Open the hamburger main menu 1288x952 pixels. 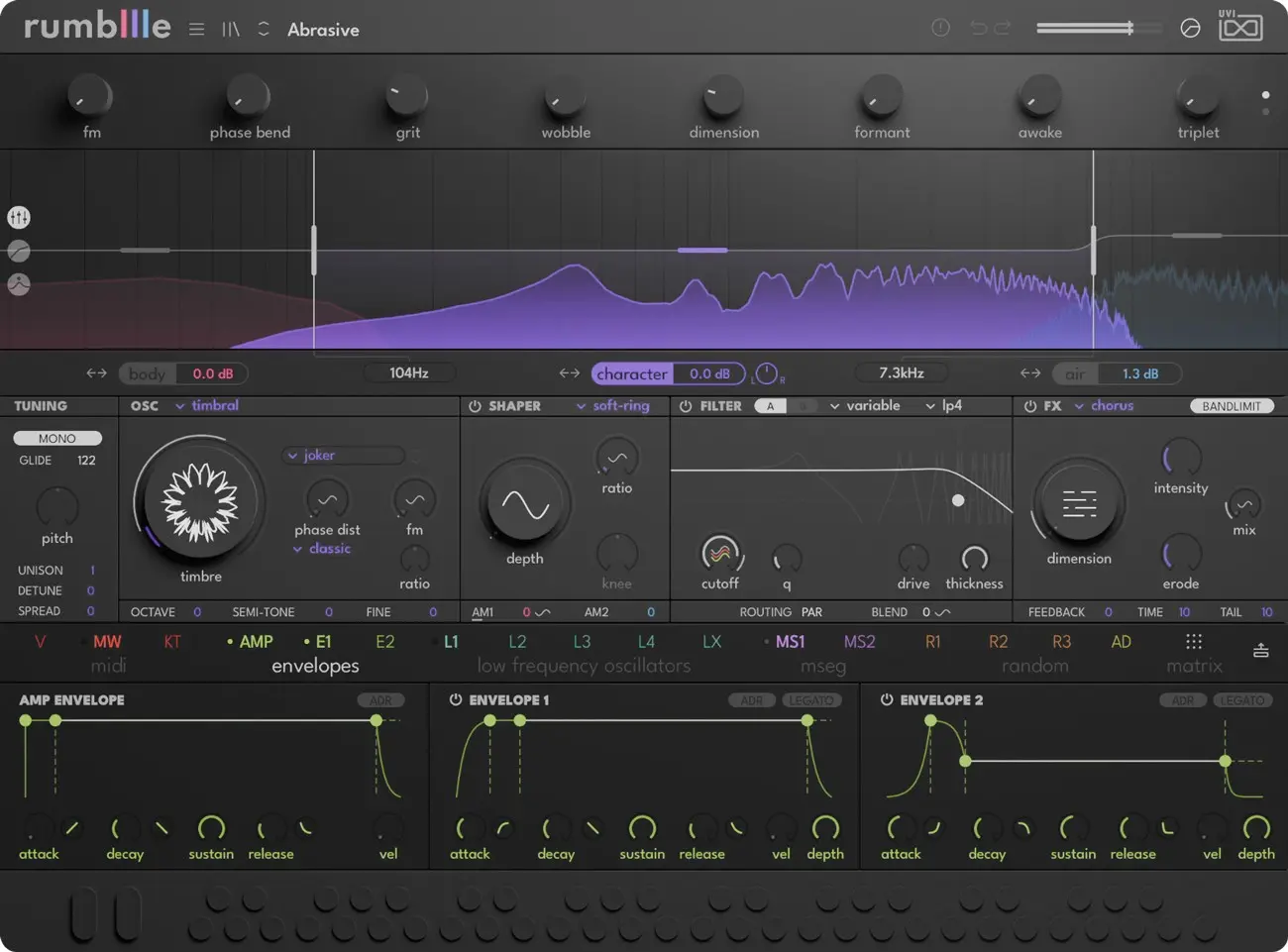[x=197, y=29]
